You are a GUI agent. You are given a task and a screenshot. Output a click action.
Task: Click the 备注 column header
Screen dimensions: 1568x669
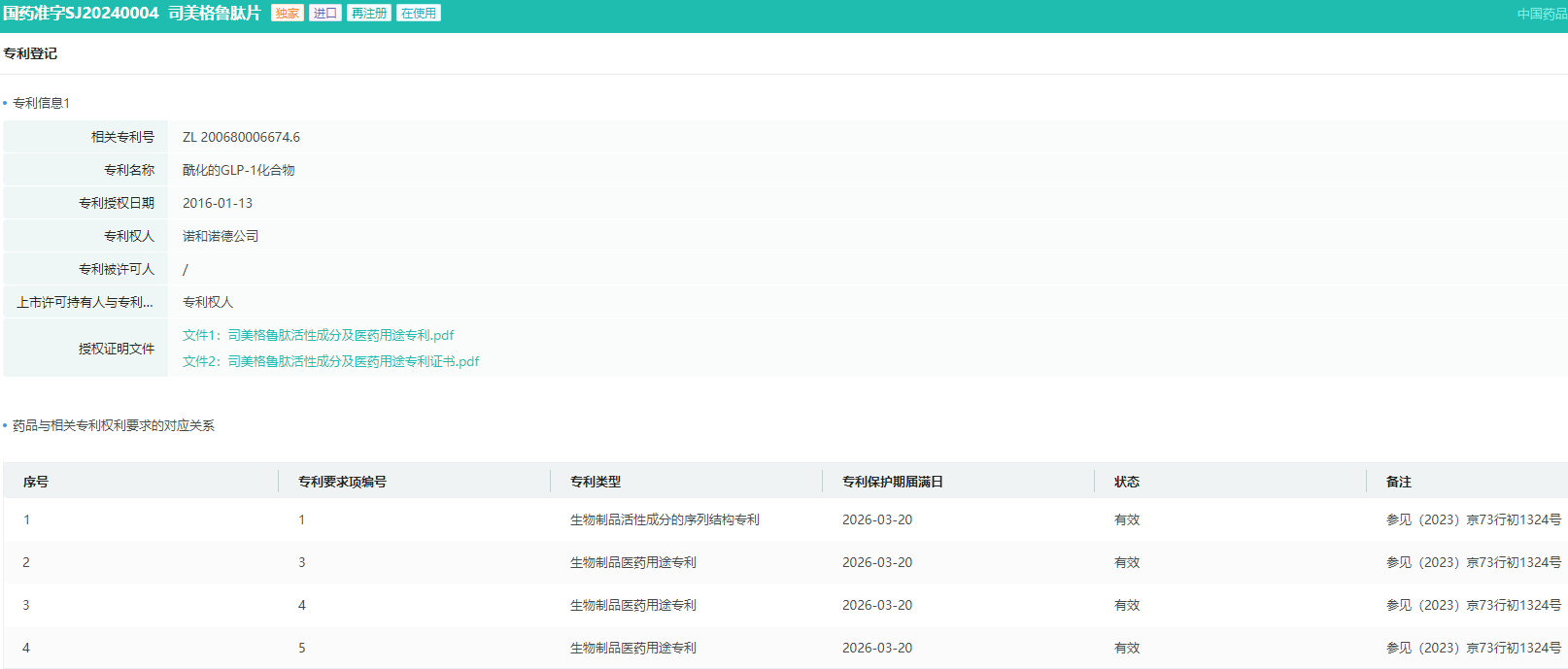click(1398, 482)
